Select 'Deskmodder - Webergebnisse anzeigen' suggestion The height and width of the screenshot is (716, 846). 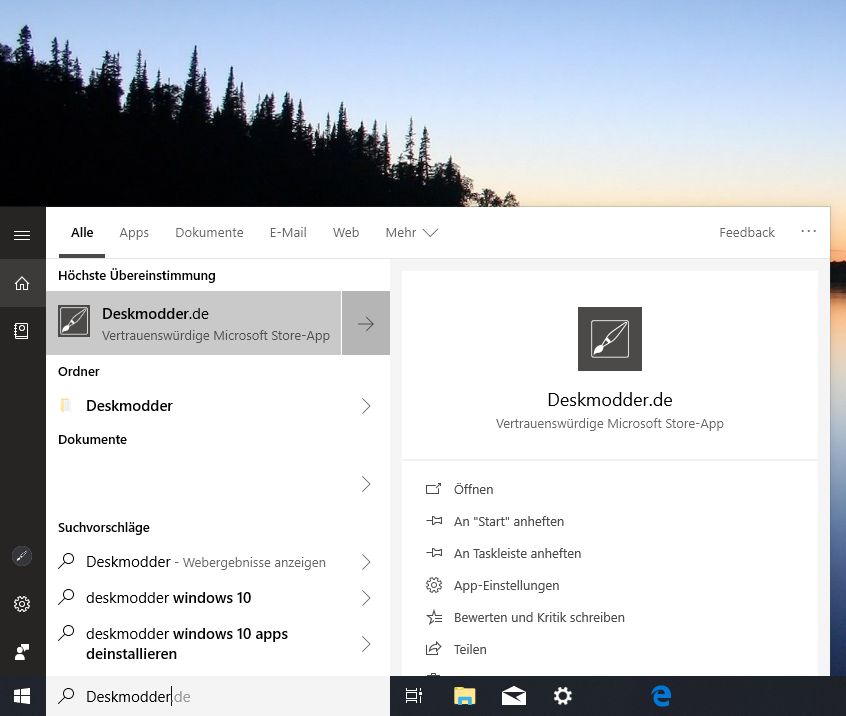[218, 562]
